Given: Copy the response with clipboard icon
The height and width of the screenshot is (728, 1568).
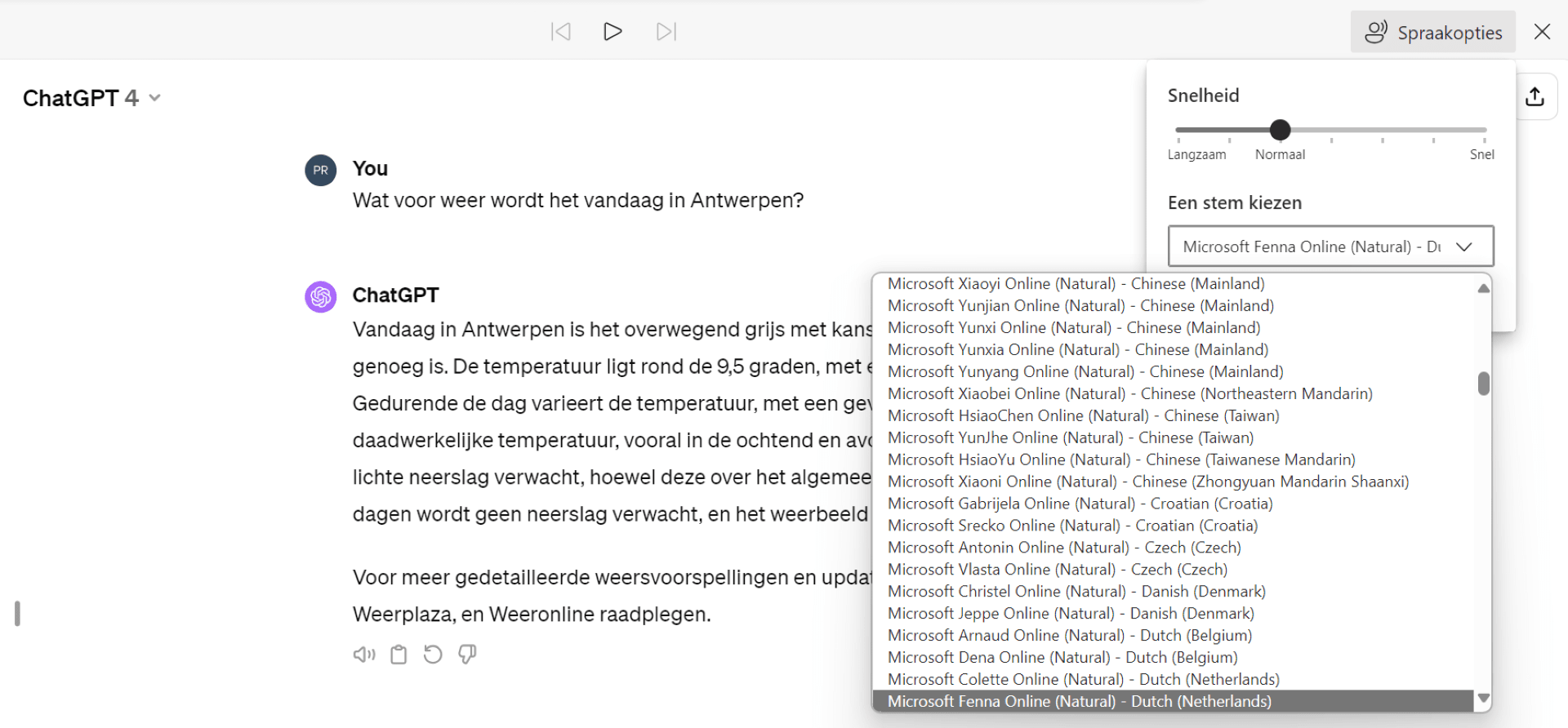Looking at the screenshot, I should click(399, 655).
